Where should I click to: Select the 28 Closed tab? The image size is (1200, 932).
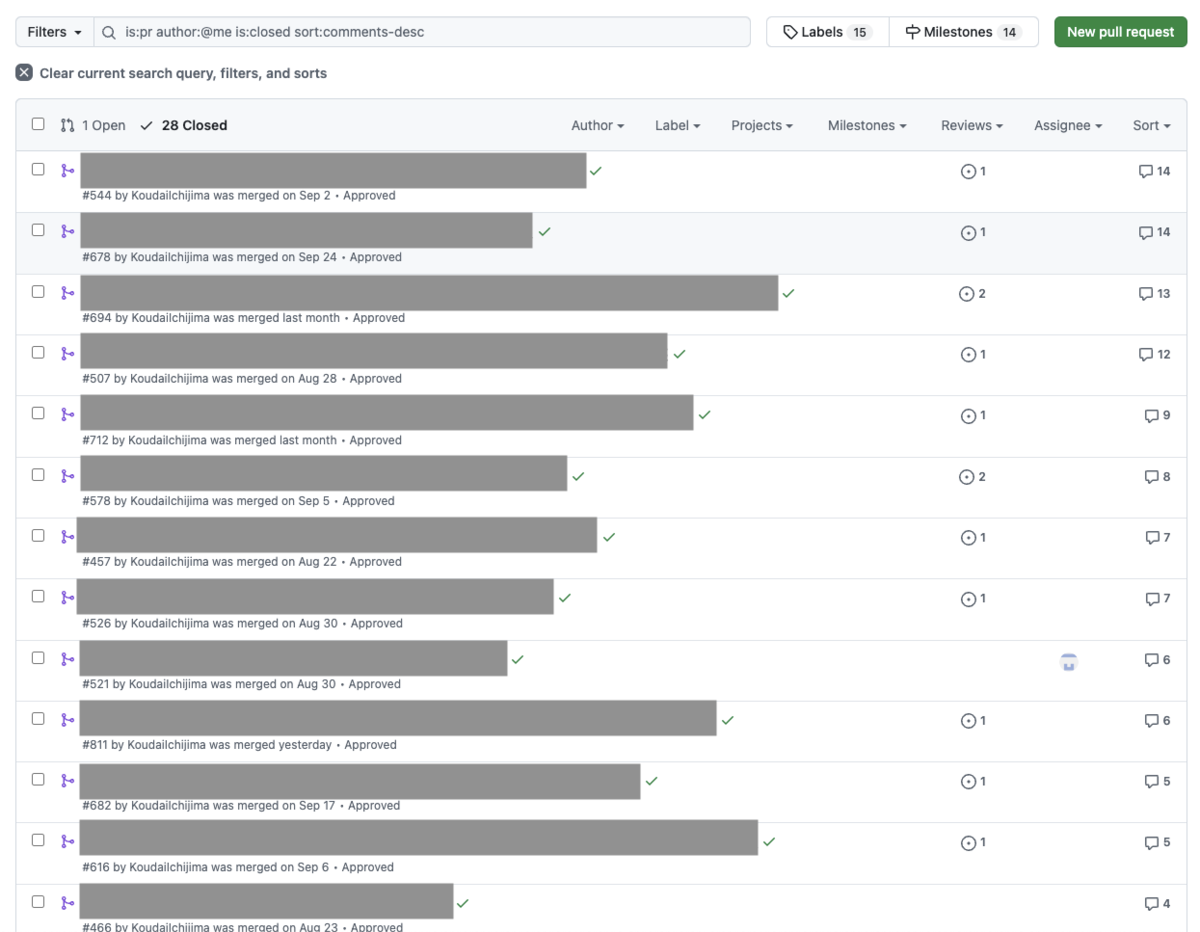(184, 125)
